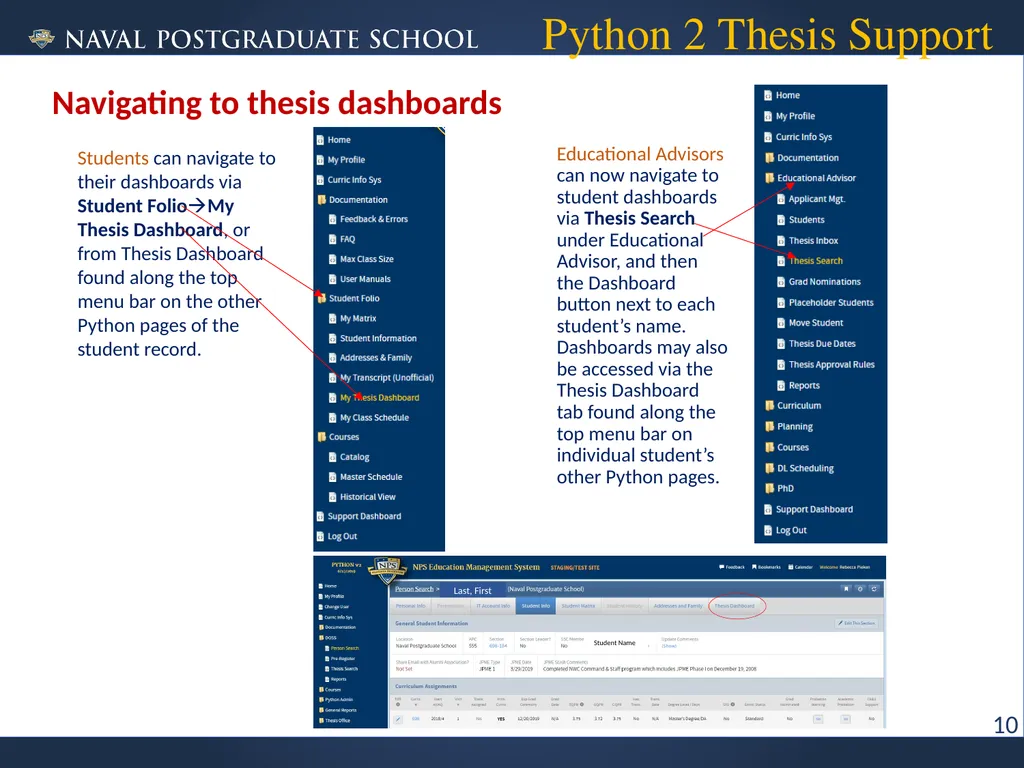Viewport: 1024px width, 768px height.
Task: Click the (Show) link under Update Comments
Action: click(669, 647)
